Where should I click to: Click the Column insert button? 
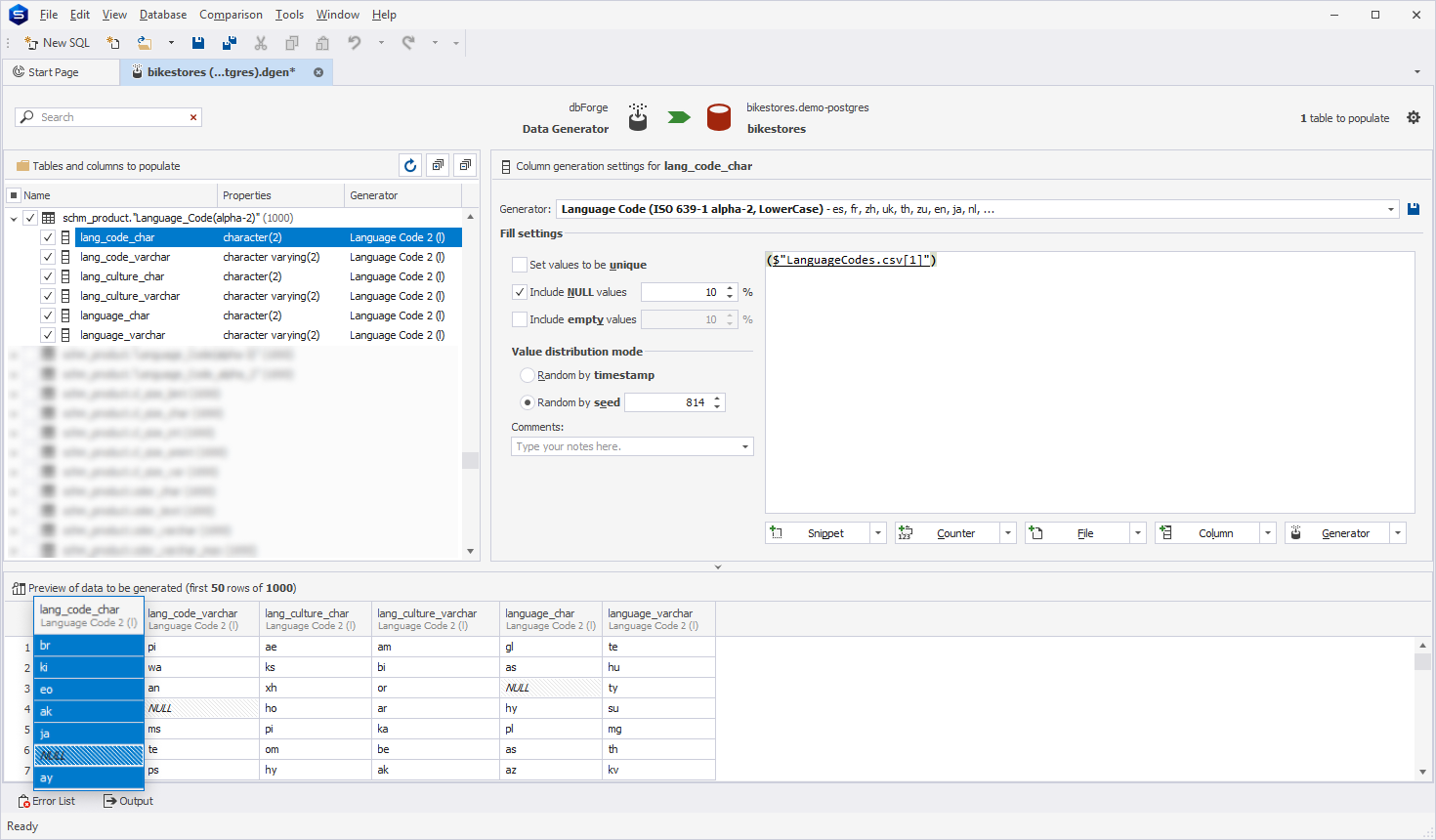tap(1207, 533)
